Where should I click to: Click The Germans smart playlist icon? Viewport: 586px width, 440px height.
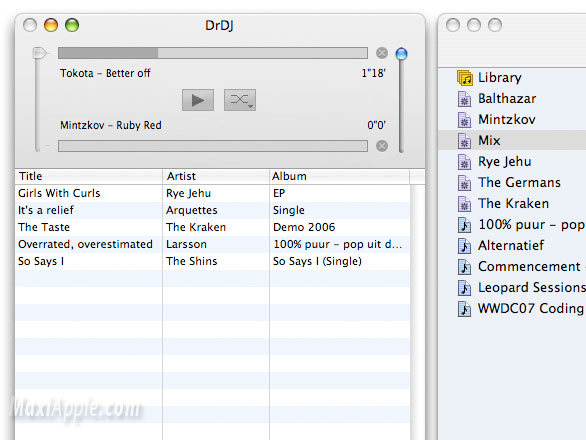464,182
